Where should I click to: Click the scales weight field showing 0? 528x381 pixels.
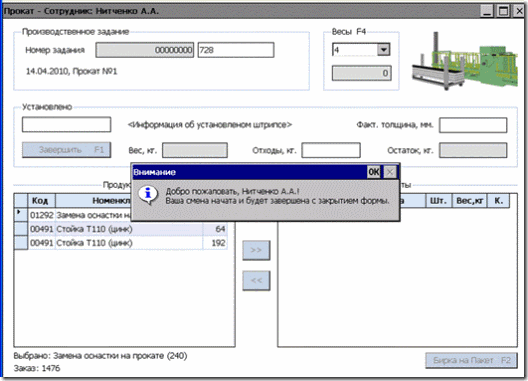coord(361,73)
